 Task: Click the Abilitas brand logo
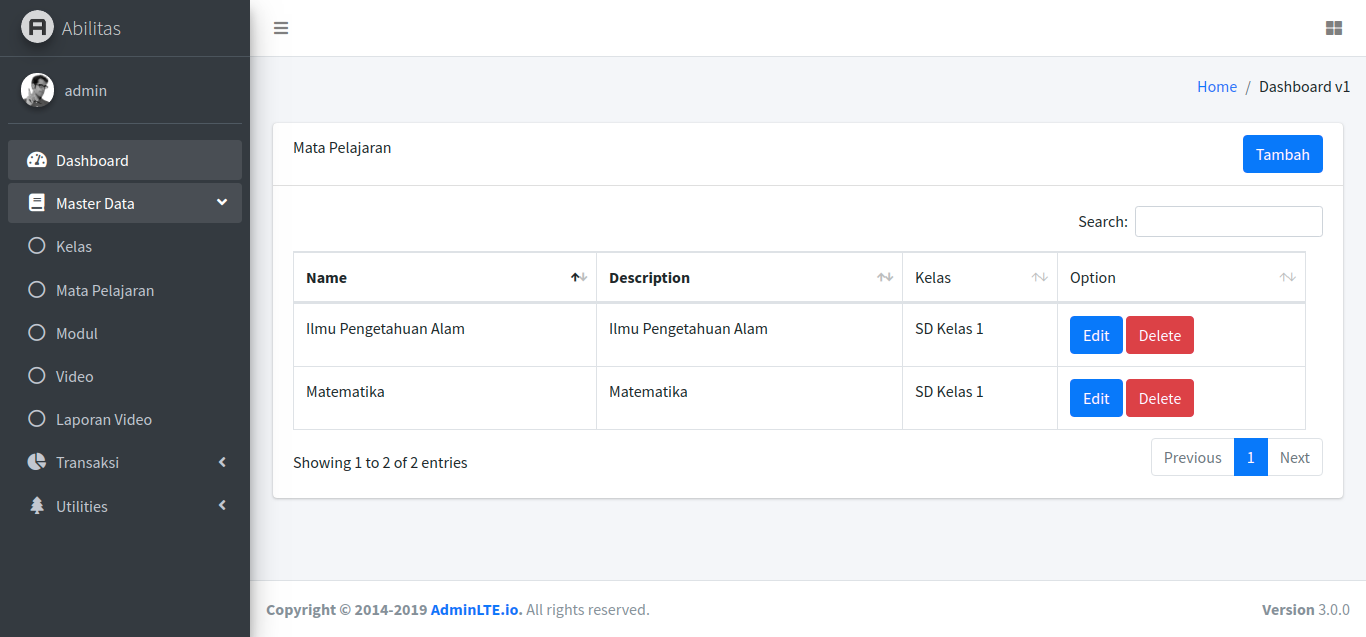click(37, 27)
